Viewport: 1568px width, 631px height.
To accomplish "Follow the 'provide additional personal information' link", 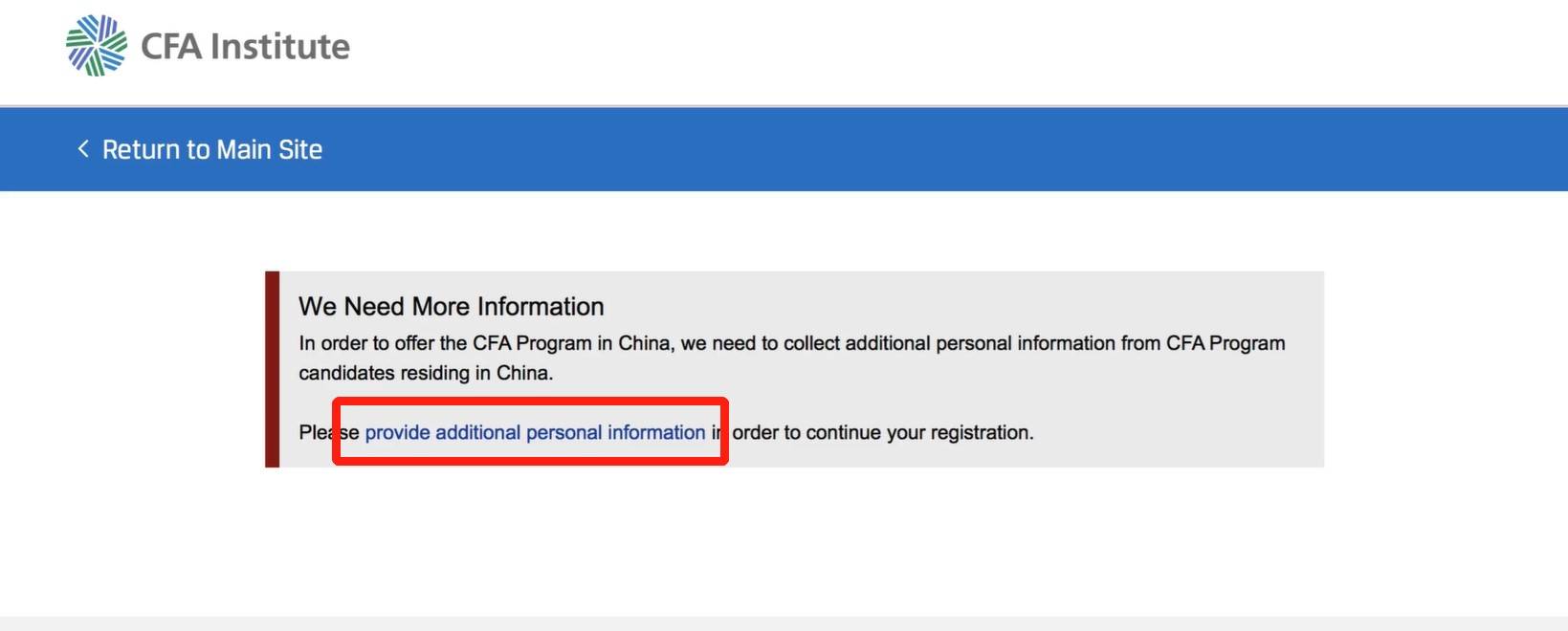I will [x=535, y=432].
